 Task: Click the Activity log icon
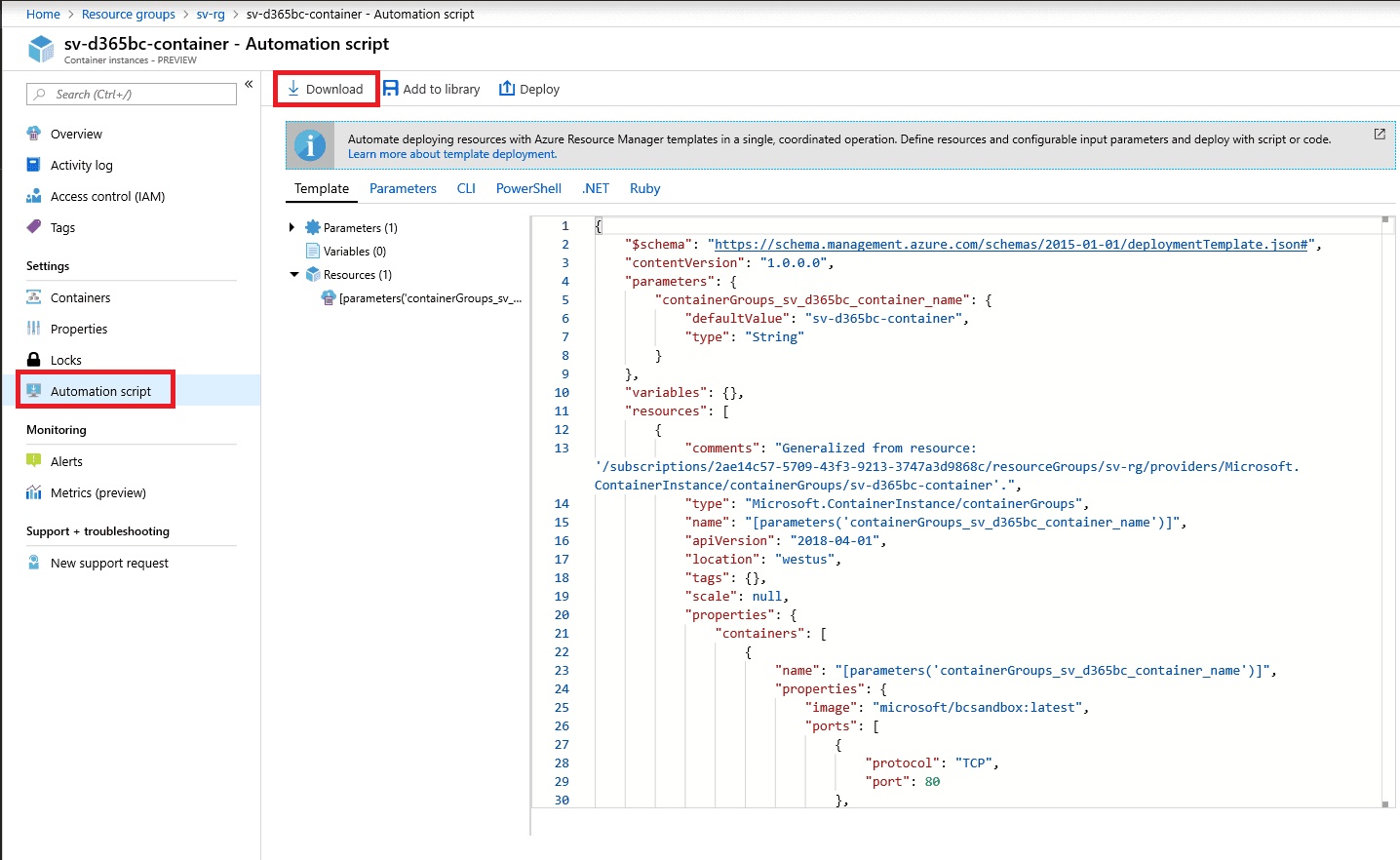(x=34, y=165)
